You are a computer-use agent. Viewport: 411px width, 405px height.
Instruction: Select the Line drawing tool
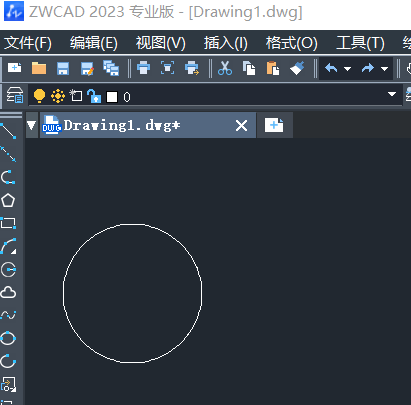(x=8, y=131)
